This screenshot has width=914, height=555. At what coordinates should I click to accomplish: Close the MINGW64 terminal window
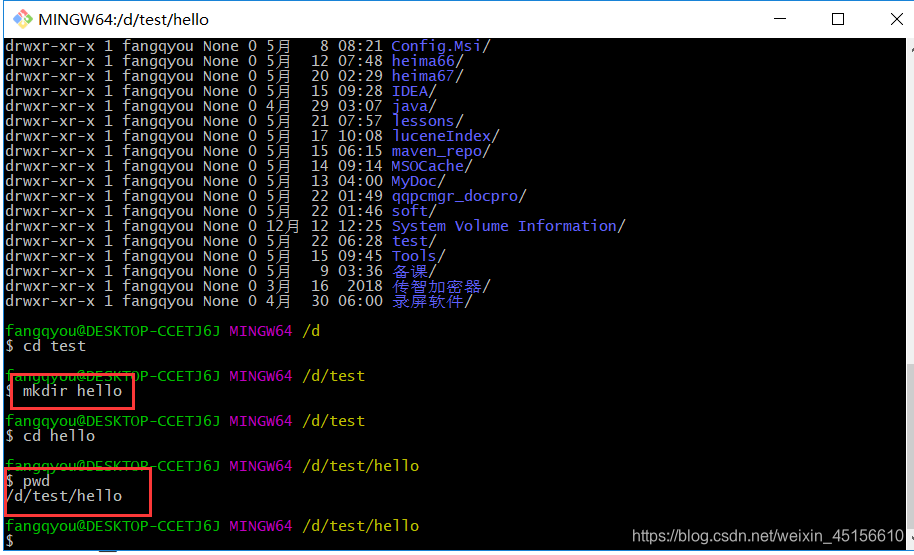pyautogui.click(x=897, y=19)
